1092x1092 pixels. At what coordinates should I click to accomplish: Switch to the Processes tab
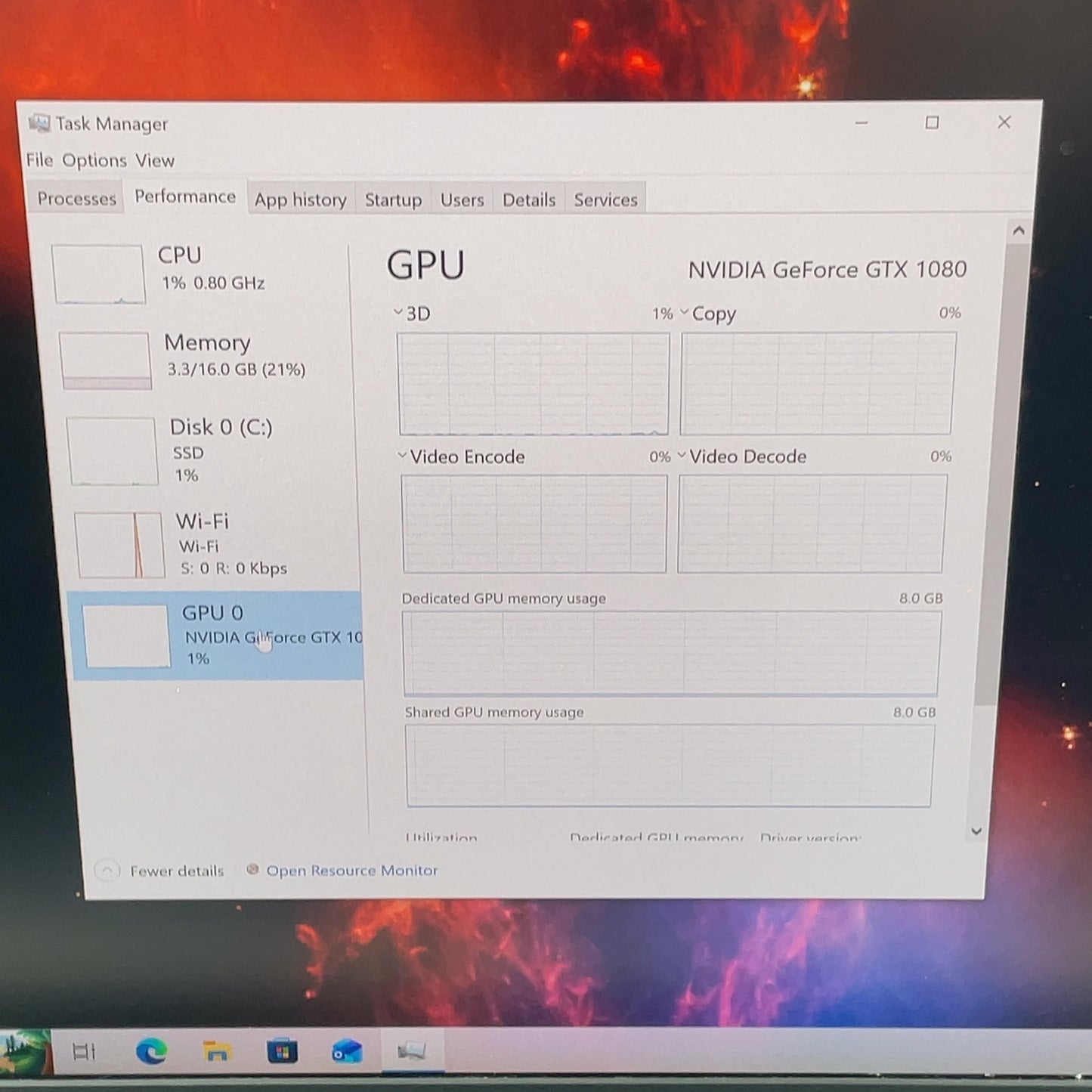coord(76,199)
